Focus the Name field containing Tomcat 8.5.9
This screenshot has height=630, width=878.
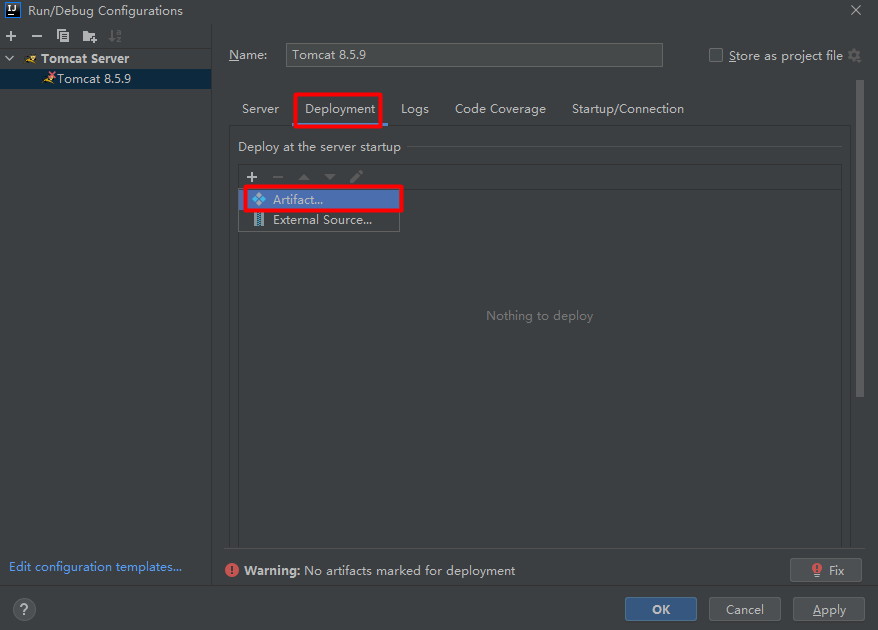[x=474, y=55]
